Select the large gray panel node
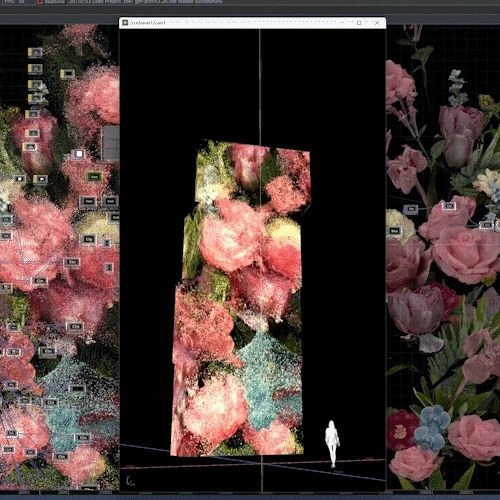The image size is (500, 500). (x=111, y=143)
